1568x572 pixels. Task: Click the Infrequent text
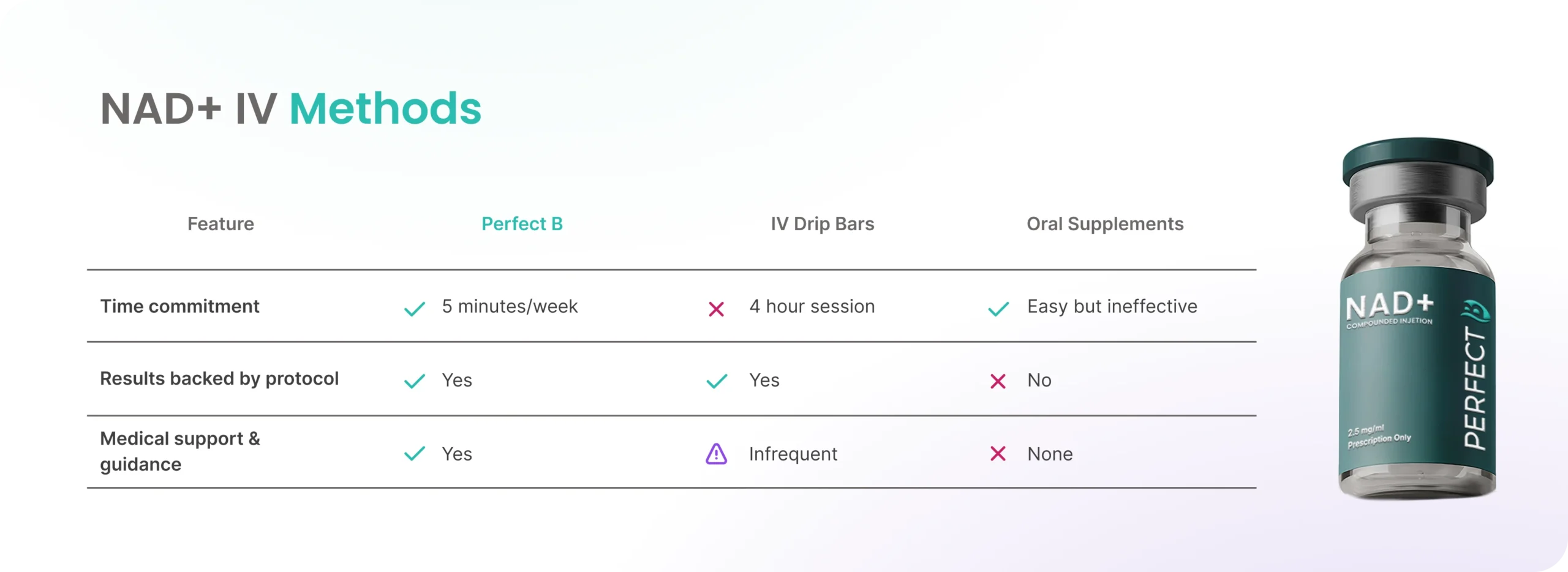coord(793,454)
